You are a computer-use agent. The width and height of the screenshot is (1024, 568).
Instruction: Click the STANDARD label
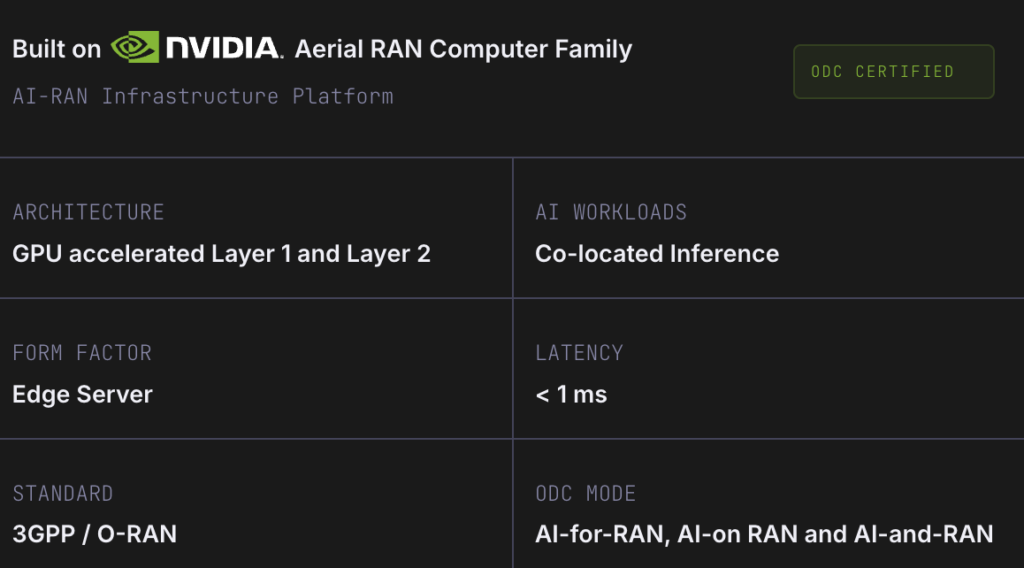pos(62,494)
